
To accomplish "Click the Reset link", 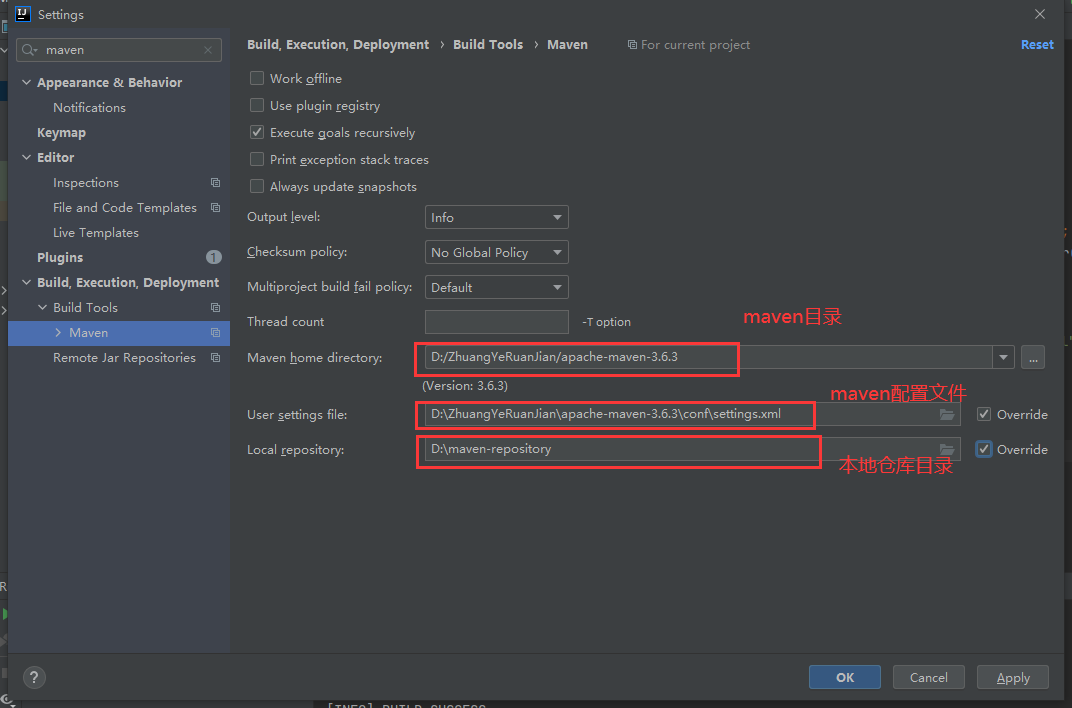I will tap(1037, 45).
